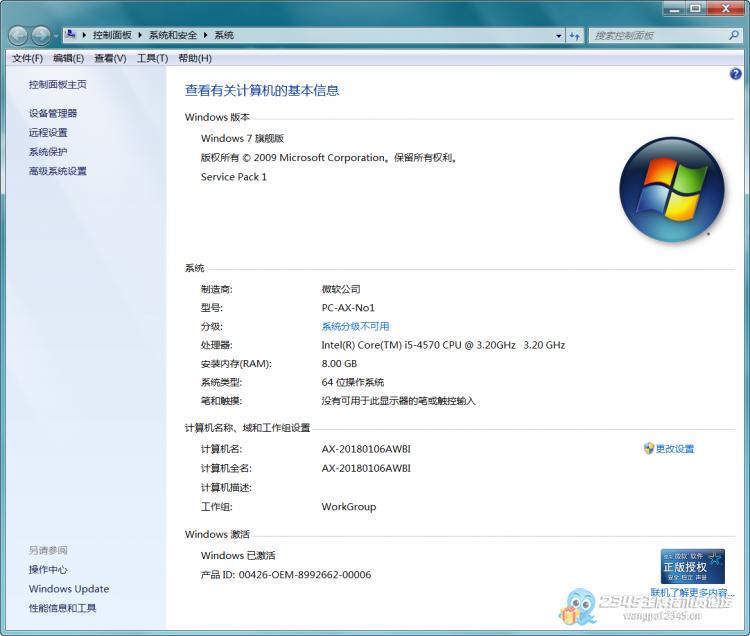Click the model value PC-AX-No1
Screen dimensions: 750x636
(348, 308)
